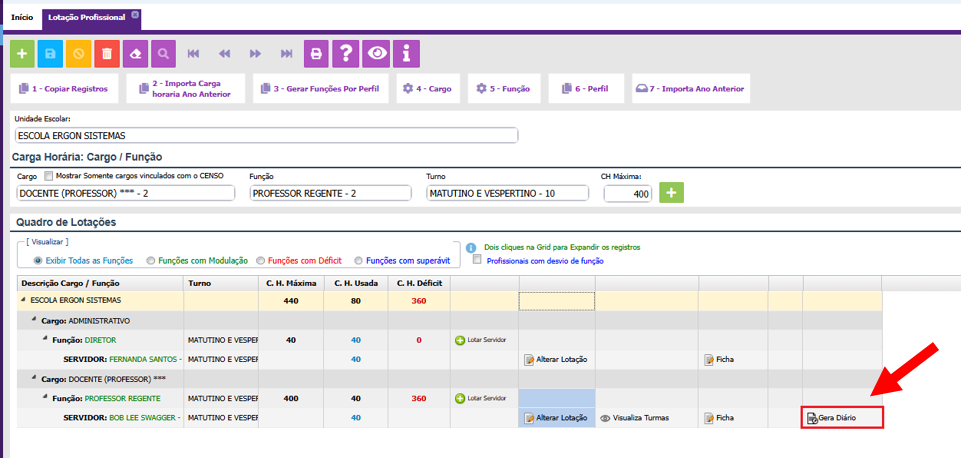This screenshot has width=963, height=459.
Task: Click the purple magnifier search icon
Action: tap(163, 53)
